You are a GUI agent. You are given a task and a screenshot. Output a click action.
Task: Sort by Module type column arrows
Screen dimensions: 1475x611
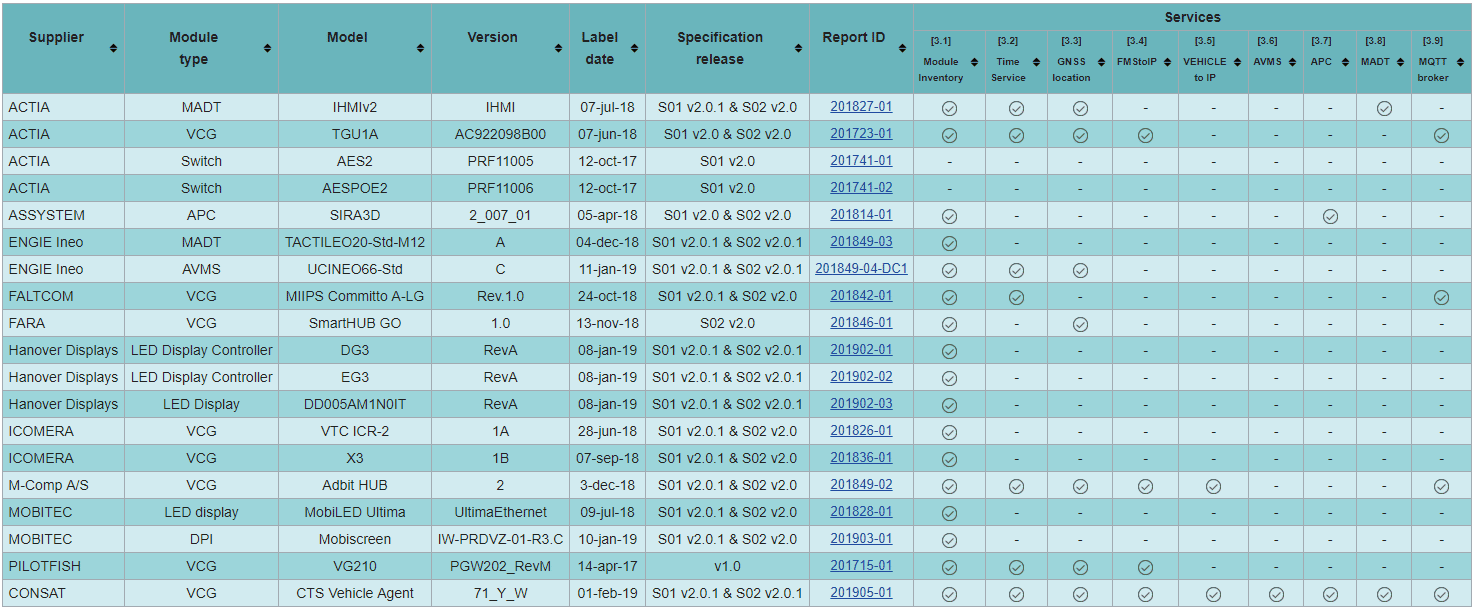pos(267,48)
